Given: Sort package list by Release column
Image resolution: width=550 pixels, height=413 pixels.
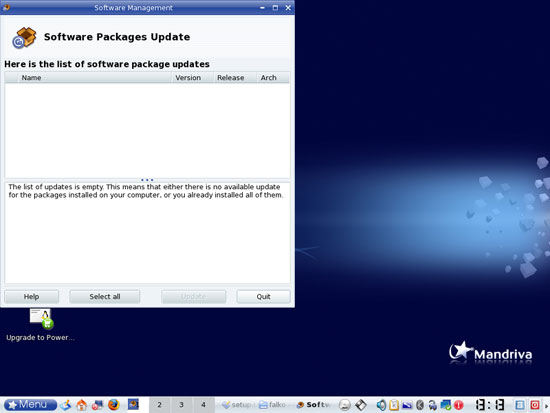Looking at the screenshot, I should (235, 78).
